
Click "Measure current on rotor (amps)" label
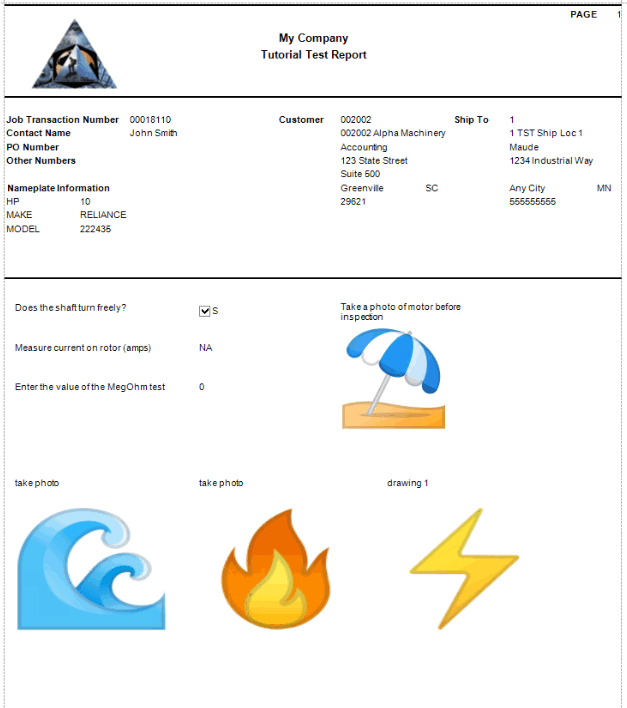point(83,348)
